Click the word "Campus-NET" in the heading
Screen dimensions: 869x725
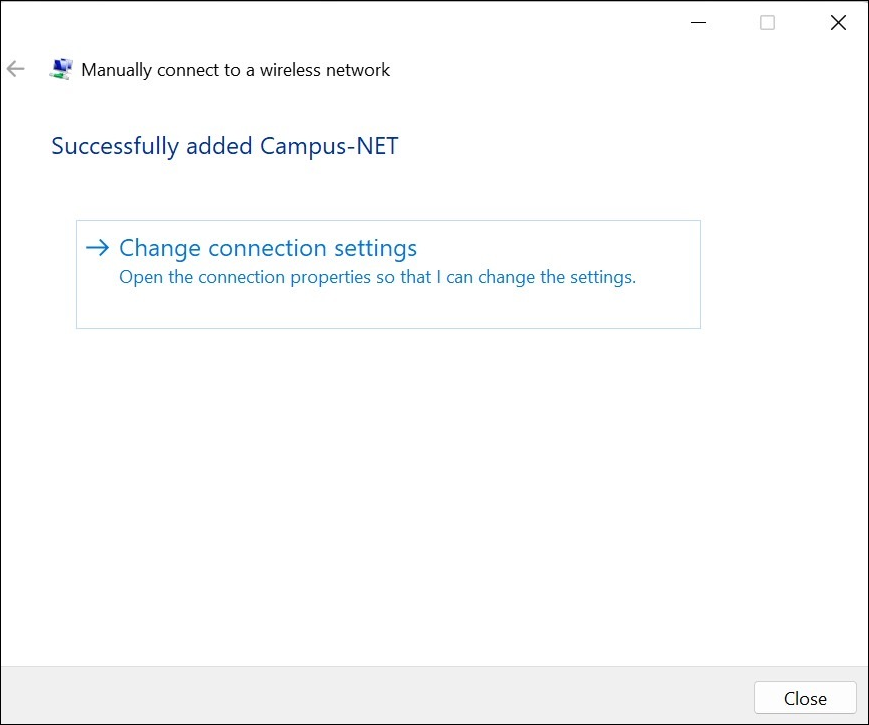(x=329, y=146)
